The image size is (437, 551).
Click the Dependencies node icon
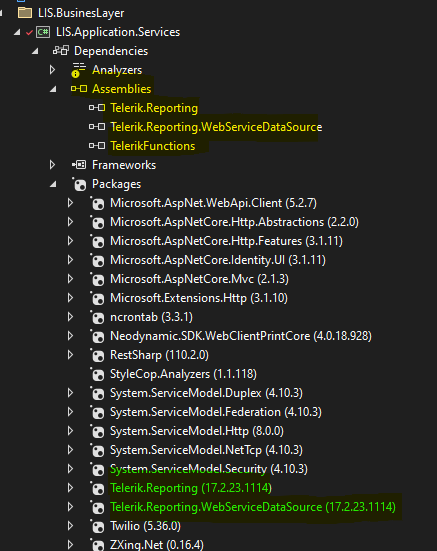61,51
